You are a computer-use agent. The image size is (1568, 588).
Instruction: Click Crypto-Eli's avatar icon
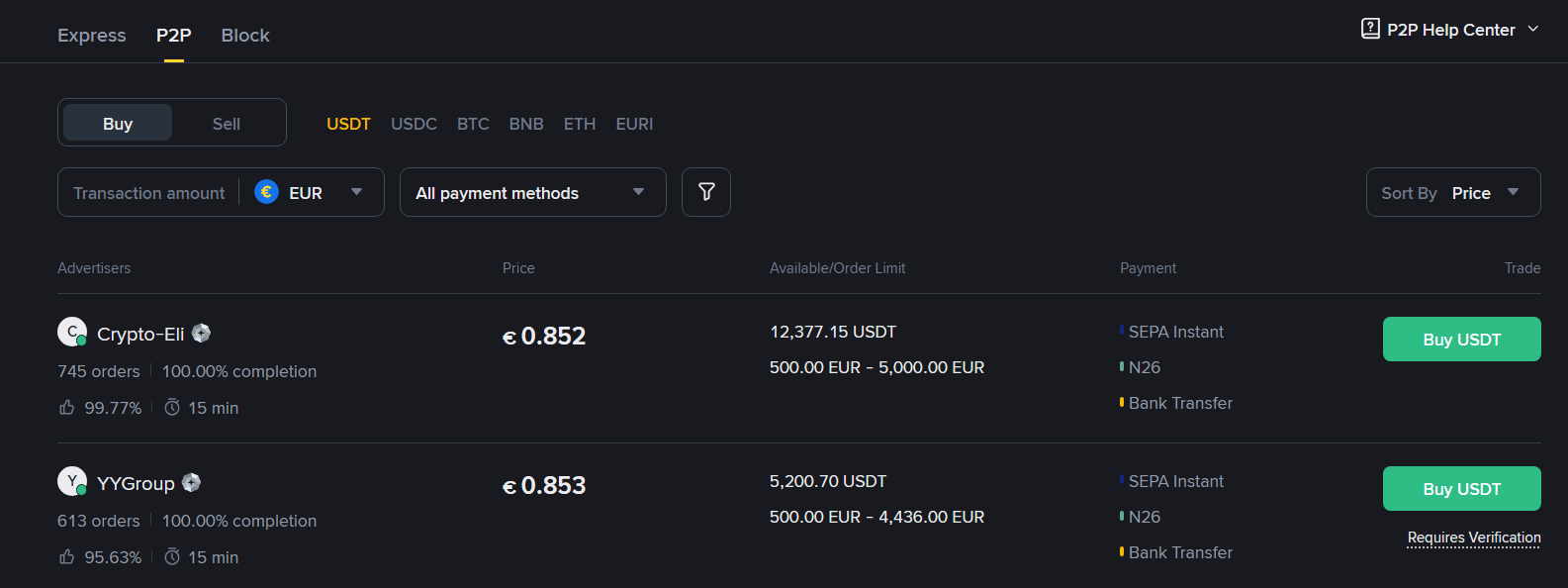tap(71, 331)
